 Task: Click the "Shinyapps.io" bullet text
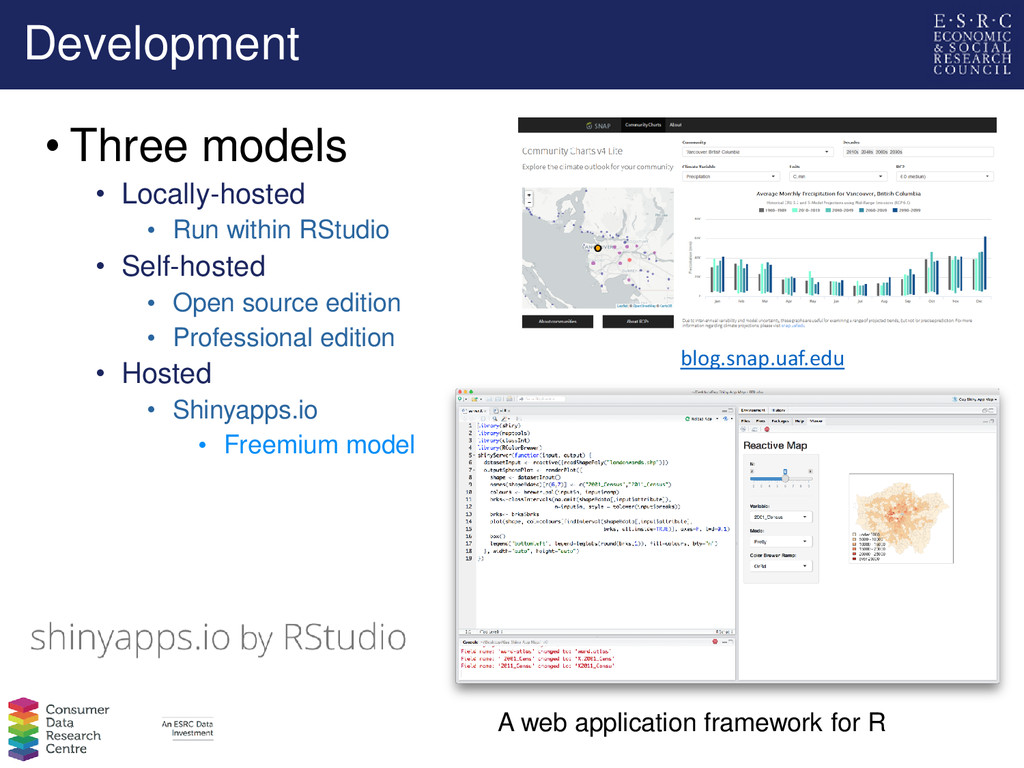(x=245, y=410)
